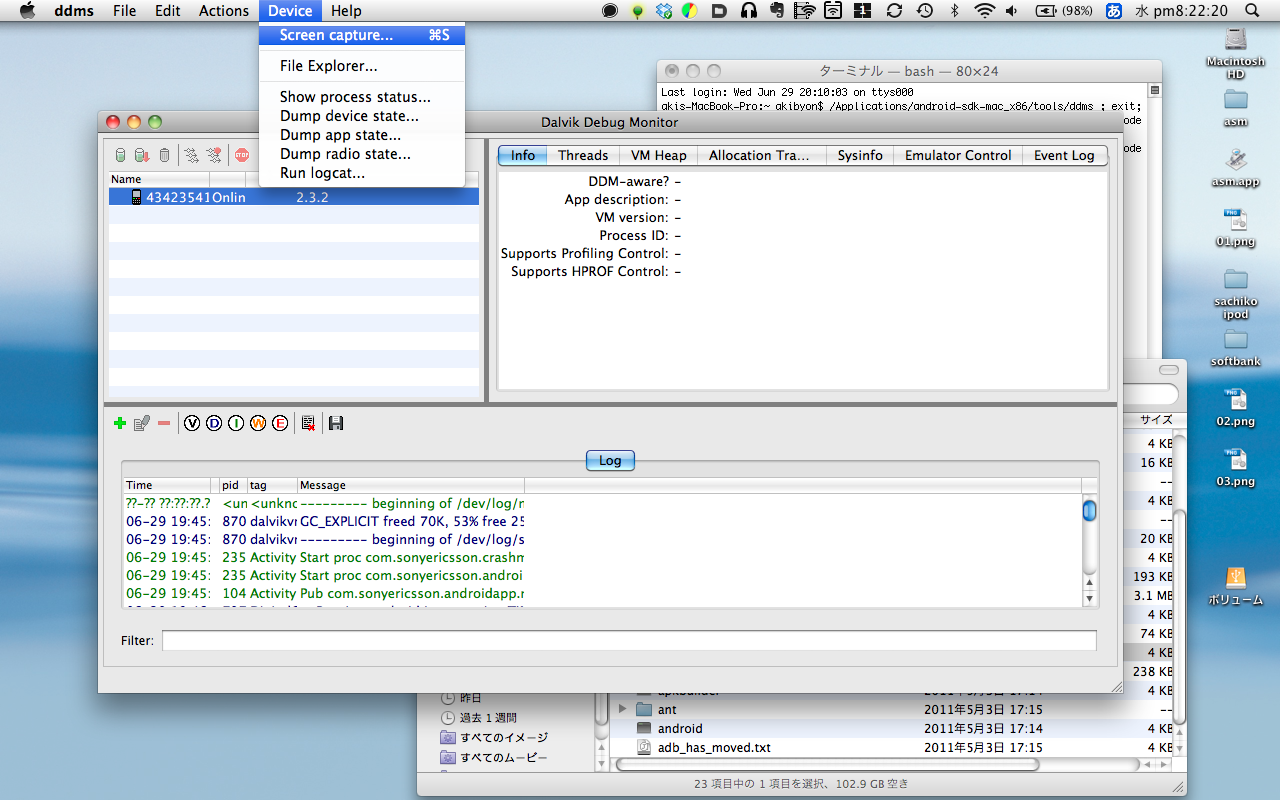Image resolution: width=1280 pixels, height=800 pixels.
Task: Click the Start method profiling icon
Action: 213,155
